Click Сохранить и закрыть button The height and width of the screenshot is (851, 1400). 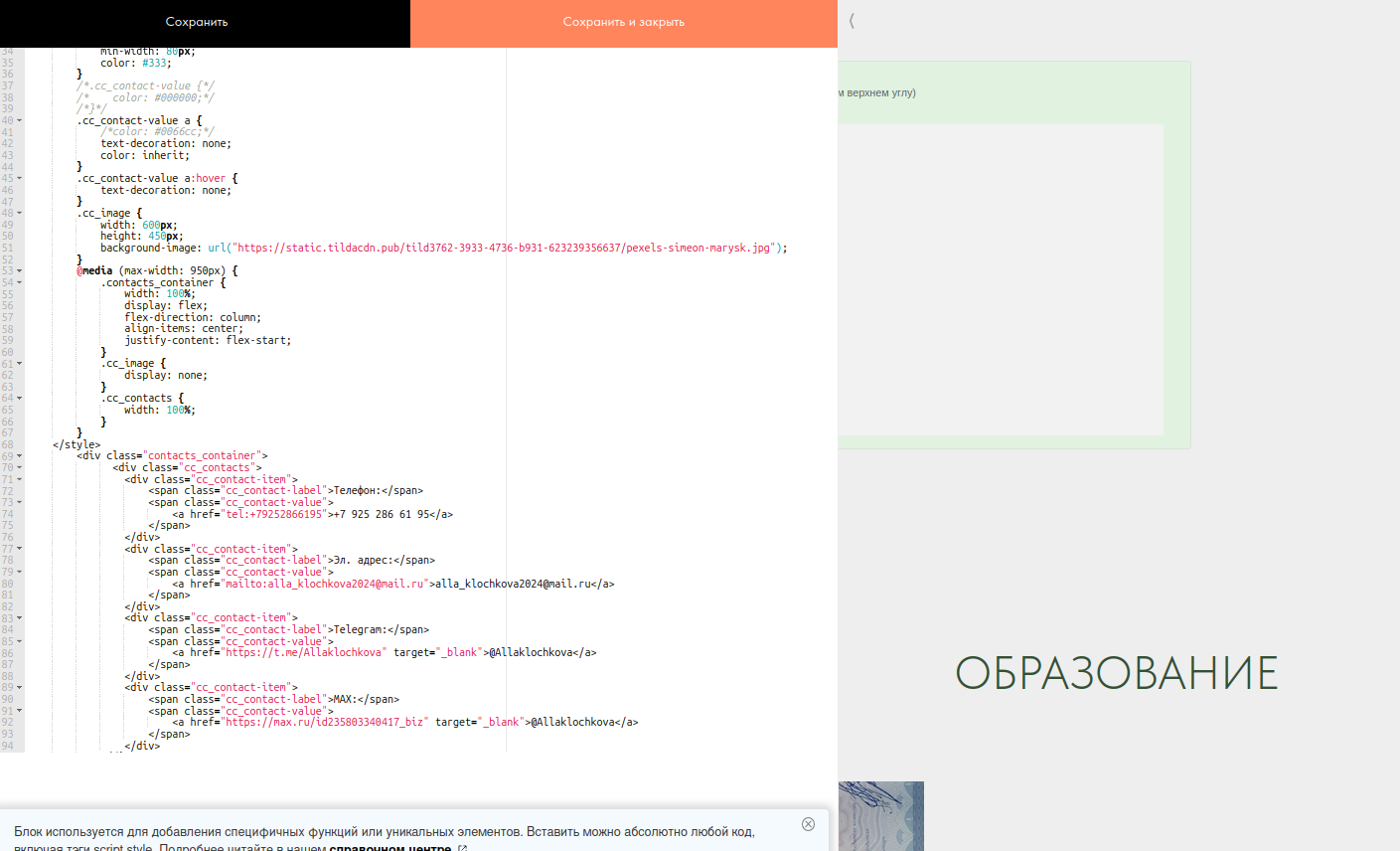click(x=624, y=22)
